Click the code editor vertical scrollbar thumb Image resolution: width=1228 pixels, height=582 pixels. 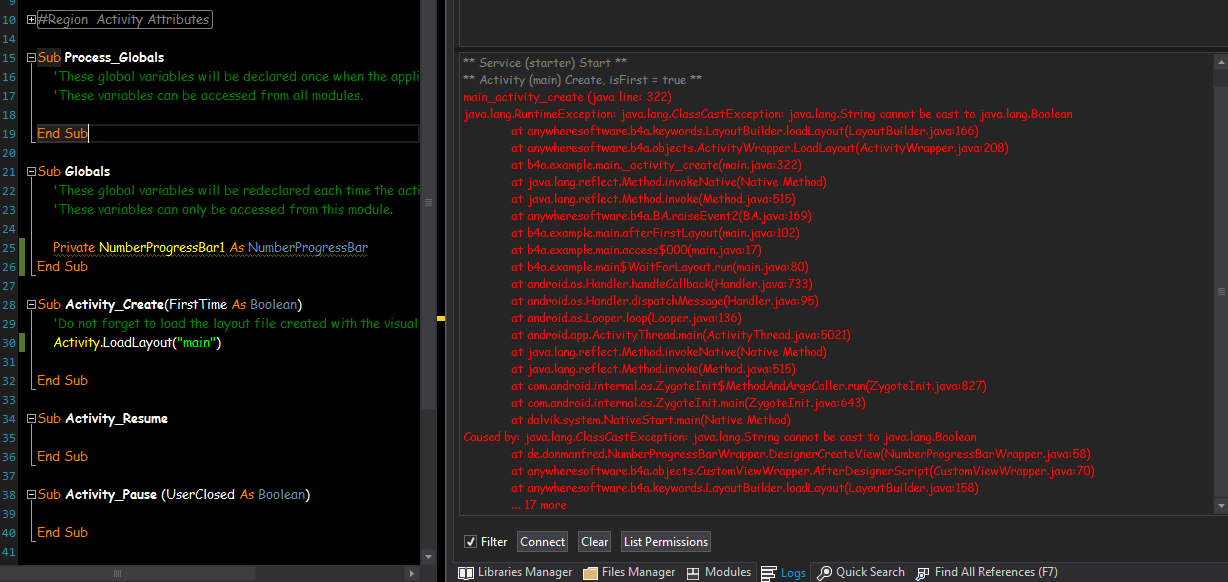click(428, 202)
